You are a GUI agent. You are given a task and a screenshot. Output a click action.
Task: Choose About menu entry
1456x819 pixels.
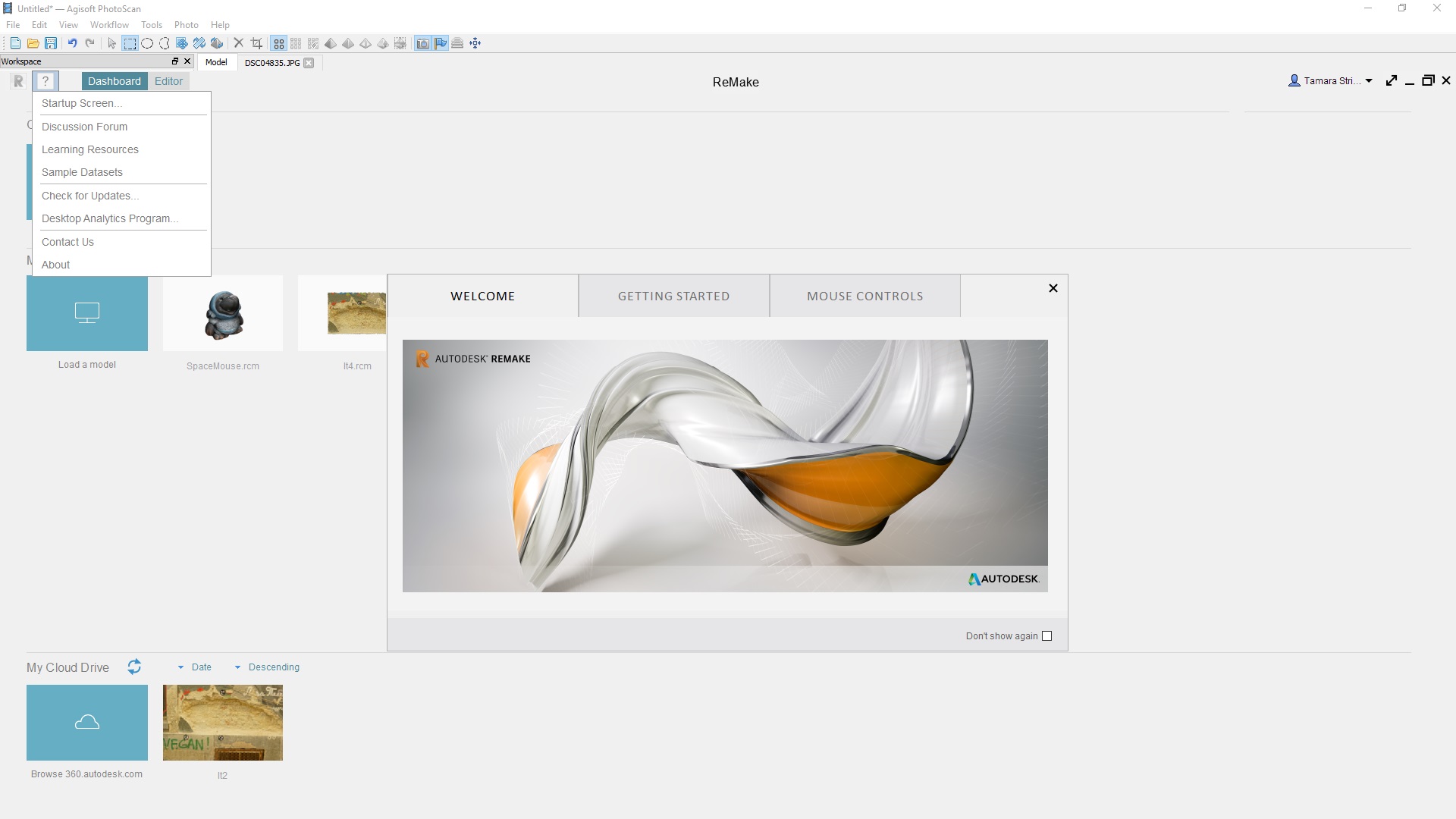pos(121,265)
